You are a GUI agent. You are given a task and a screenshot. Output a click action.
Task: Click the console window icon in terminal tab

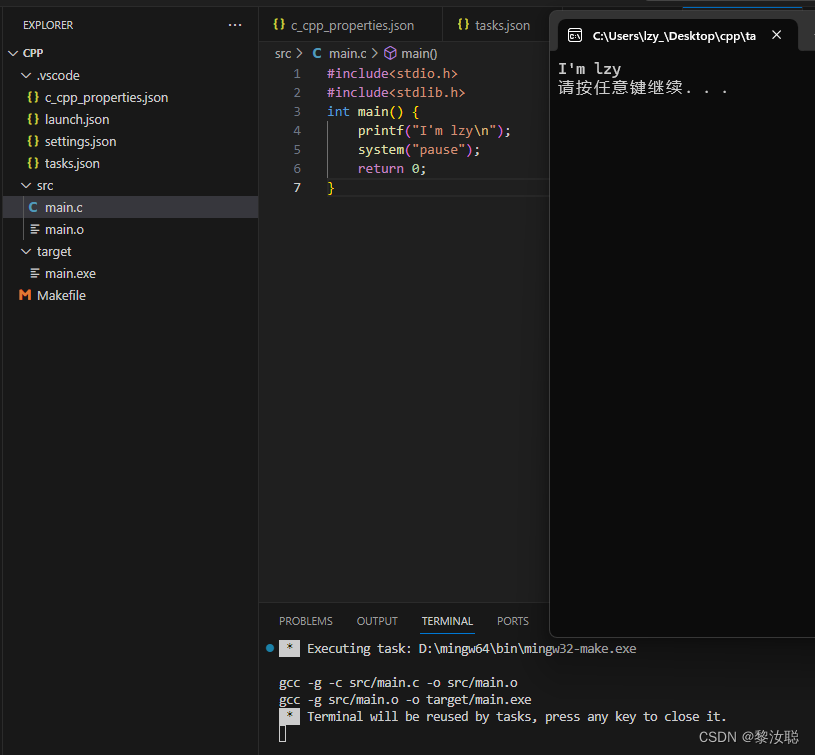pyautogui.click(x=575, y=35)
